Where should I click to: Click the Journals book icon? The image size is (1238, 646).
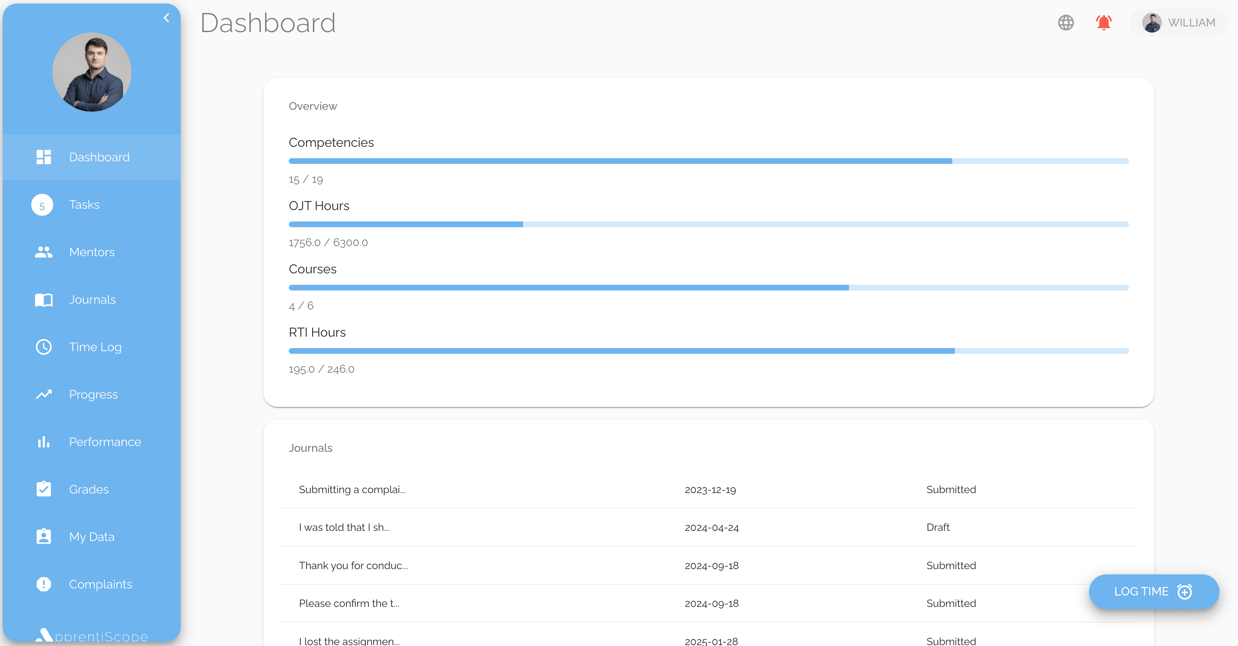44,300
